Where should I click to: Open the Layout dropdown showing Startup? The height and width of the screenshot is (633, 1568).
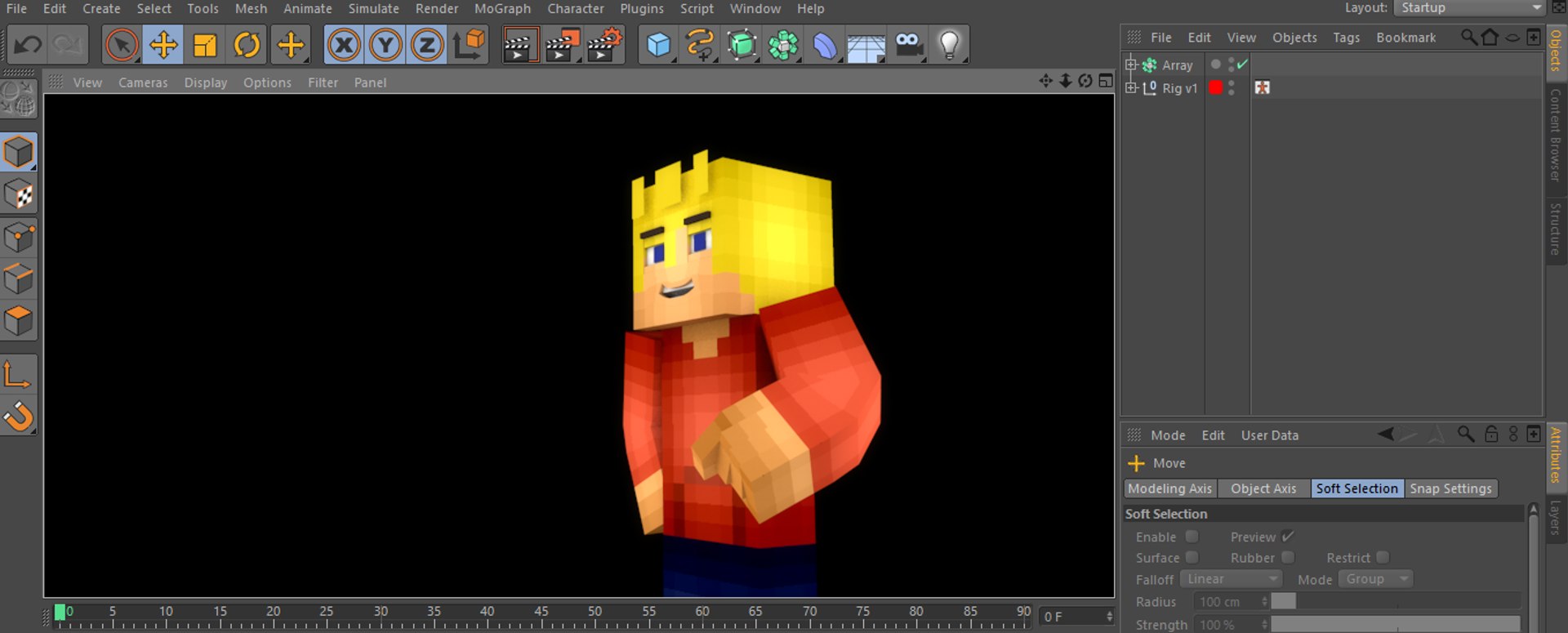tap(1469, 8)
